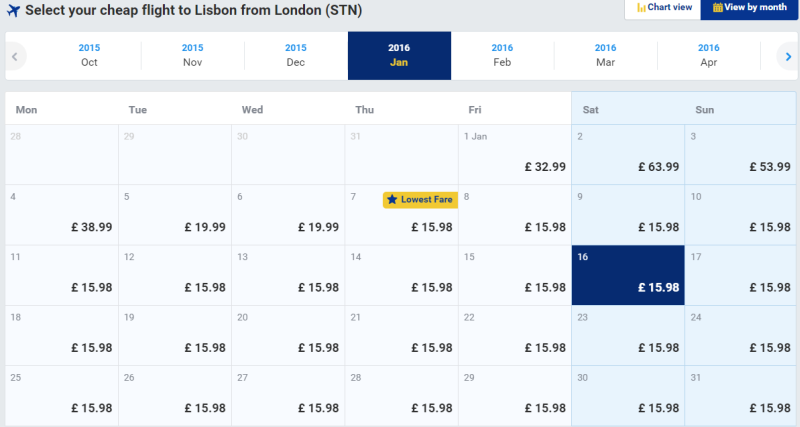Viewport: 800px width, 427px height.
Task: Click the next months right arrow
Action: pyautogui.click(x=788, y=56)
